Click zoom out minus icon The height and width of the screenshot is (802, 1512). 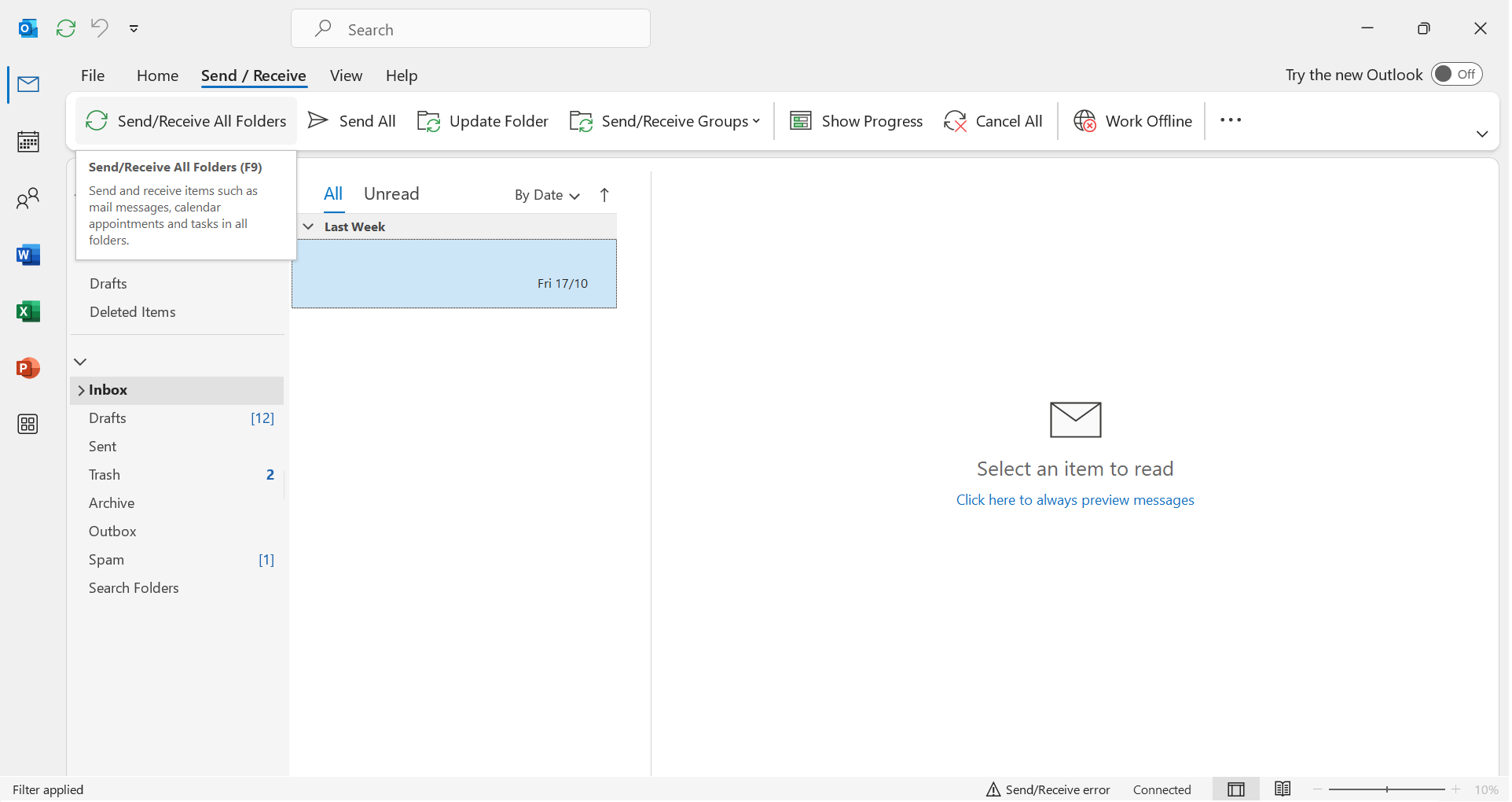(x=1318, y=789)
